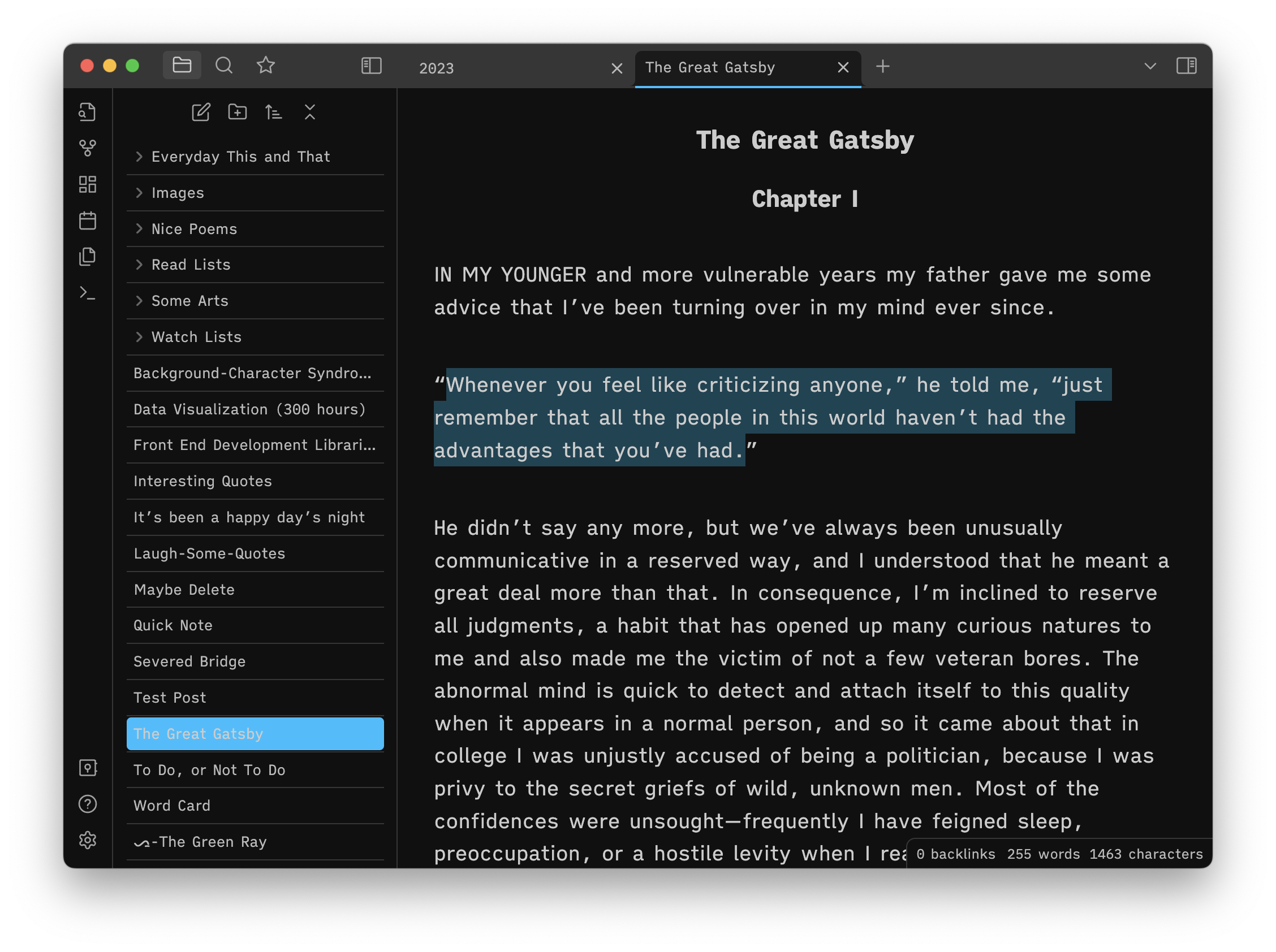Image resolution: width=1276 pixels, height=952 pixels.
Task: Click the highlighted 'Whenever you feel' quote
Action: [x=773, y=417]
